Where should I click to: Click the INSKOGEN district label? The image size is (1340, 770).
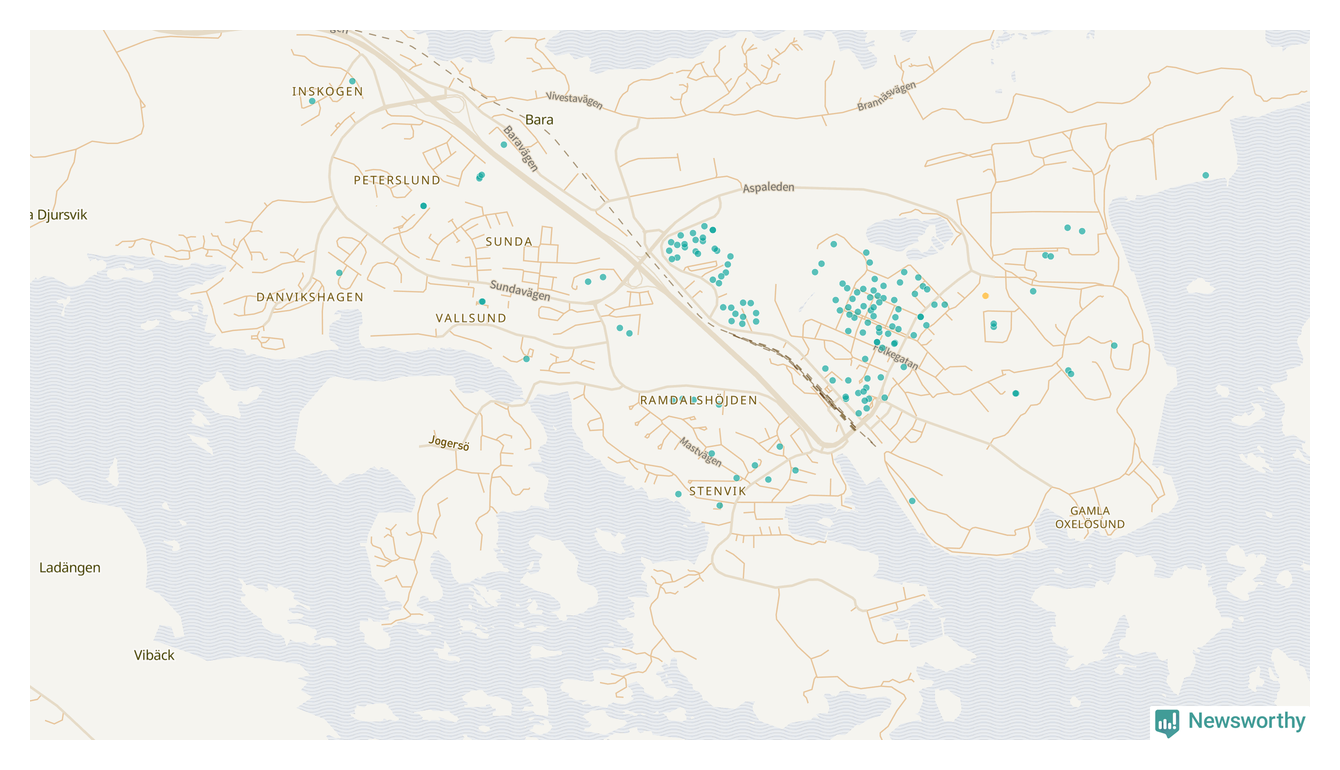point(328,92)
